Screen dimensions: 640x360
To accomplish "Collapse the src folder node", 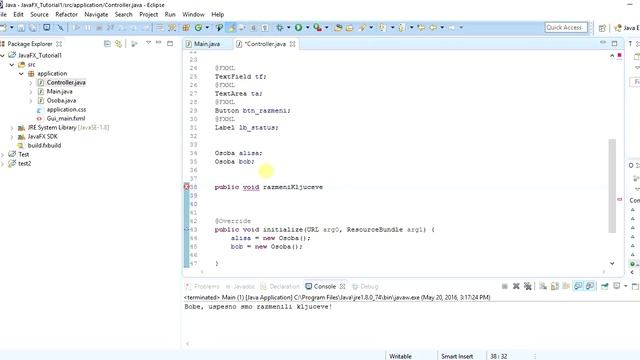I will pos(12,64).
